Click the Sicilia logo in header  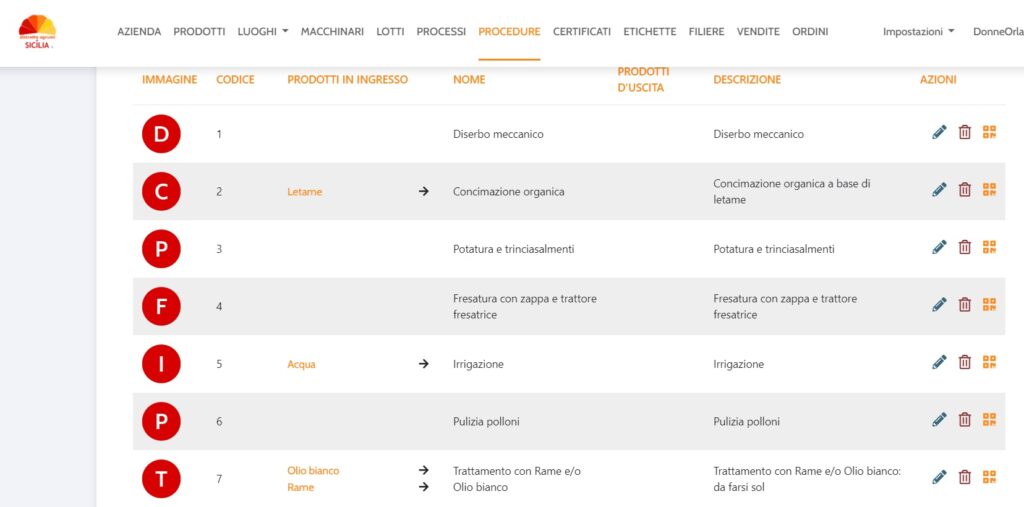37,31
